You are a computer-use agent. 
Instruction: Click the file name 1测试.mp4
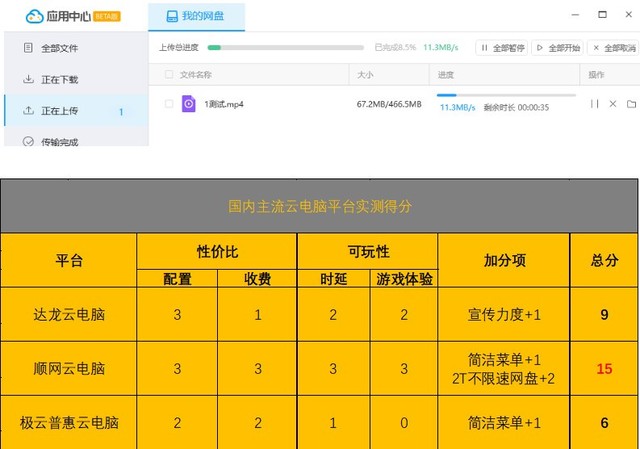224,104
